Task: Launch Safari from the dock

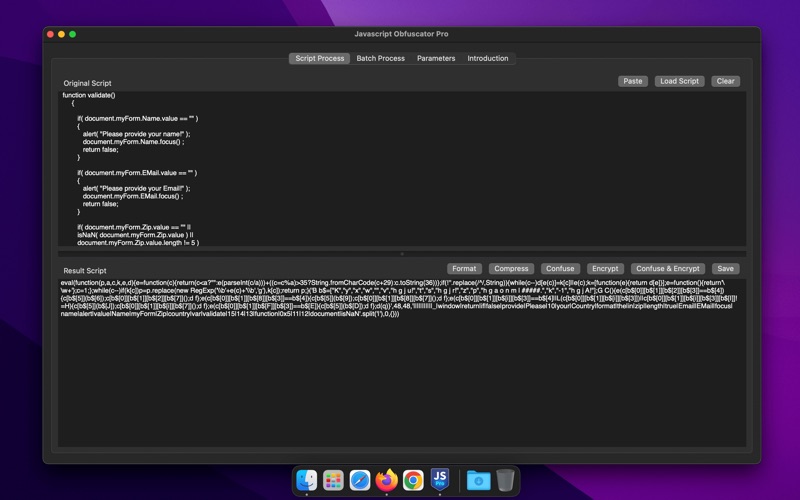Action: tap(360, 480)
